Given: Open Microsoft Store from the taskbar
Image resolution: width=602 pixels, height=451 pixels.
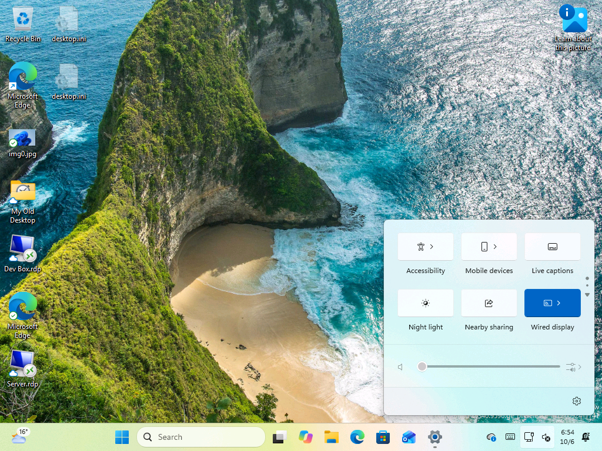Looking at the screenshot, I should point(383,437).
